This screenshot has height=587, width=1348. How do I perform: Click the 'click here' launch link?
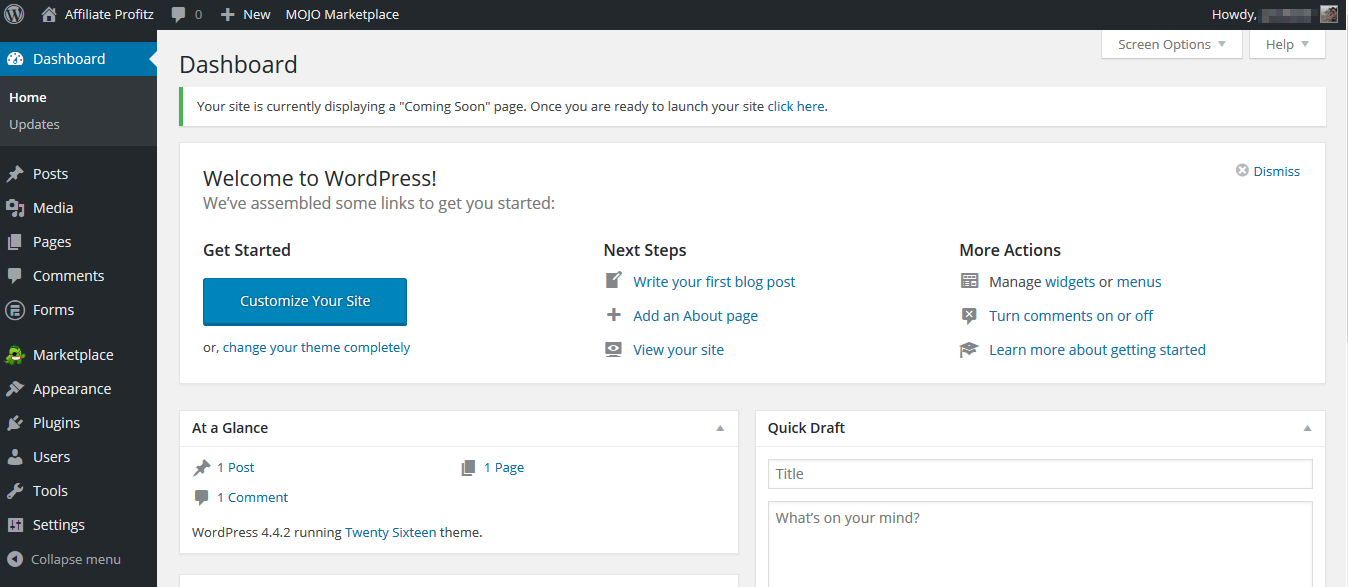coord(796,106)
